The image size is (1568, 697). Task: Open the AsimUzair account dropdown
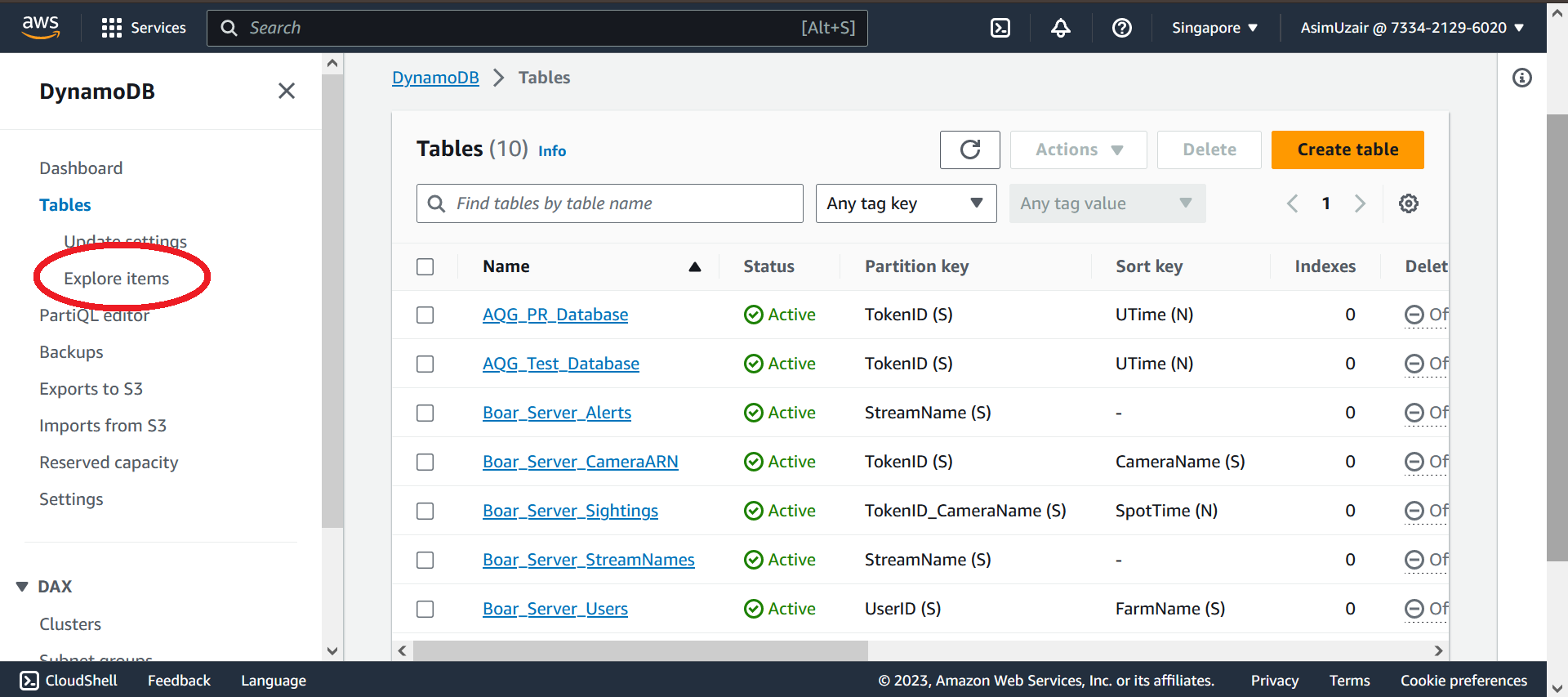click(x=1412, y=28)
